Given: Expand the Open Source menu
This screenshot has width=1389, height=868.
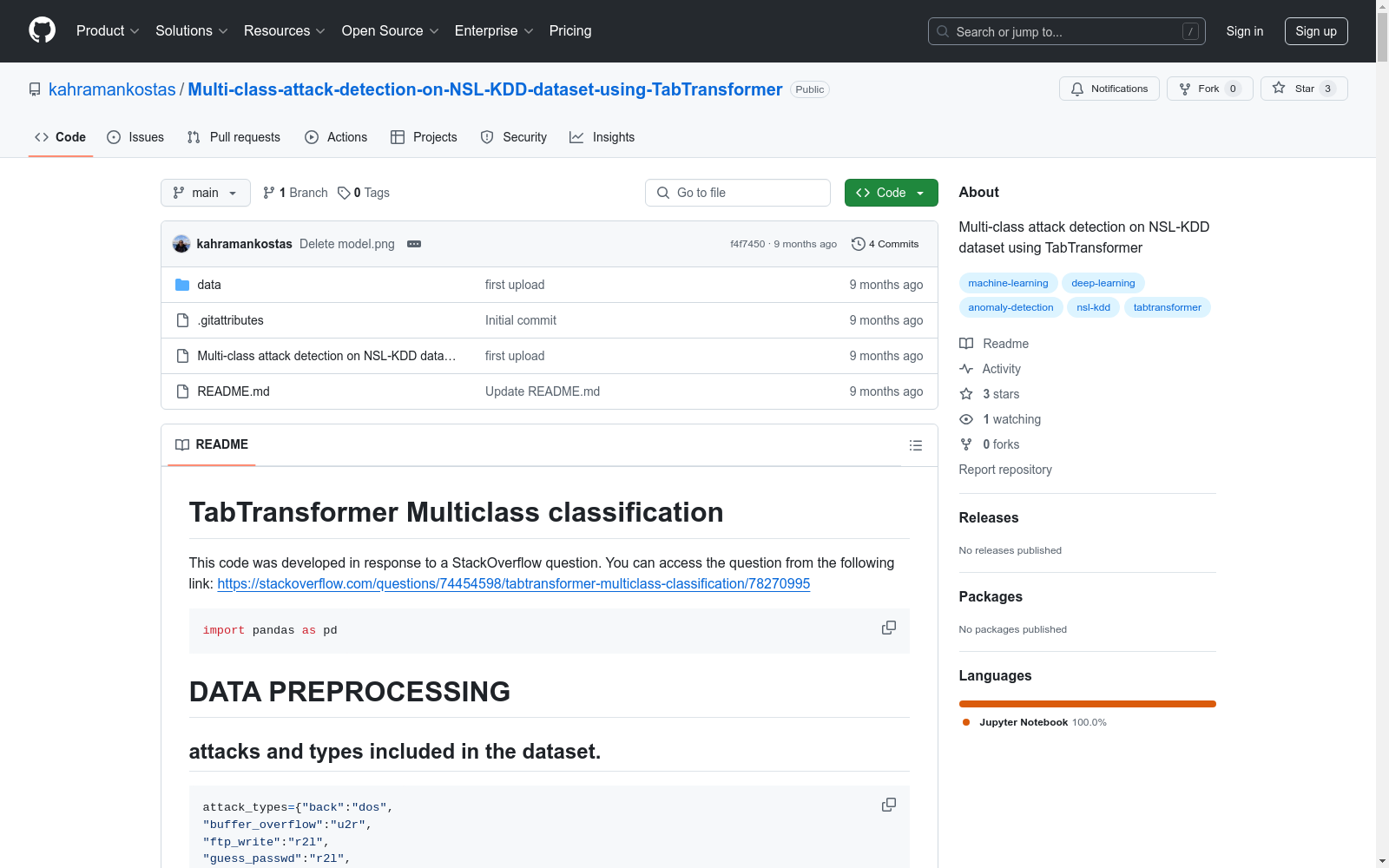Looking at the screenshot, I should [391, 30].
